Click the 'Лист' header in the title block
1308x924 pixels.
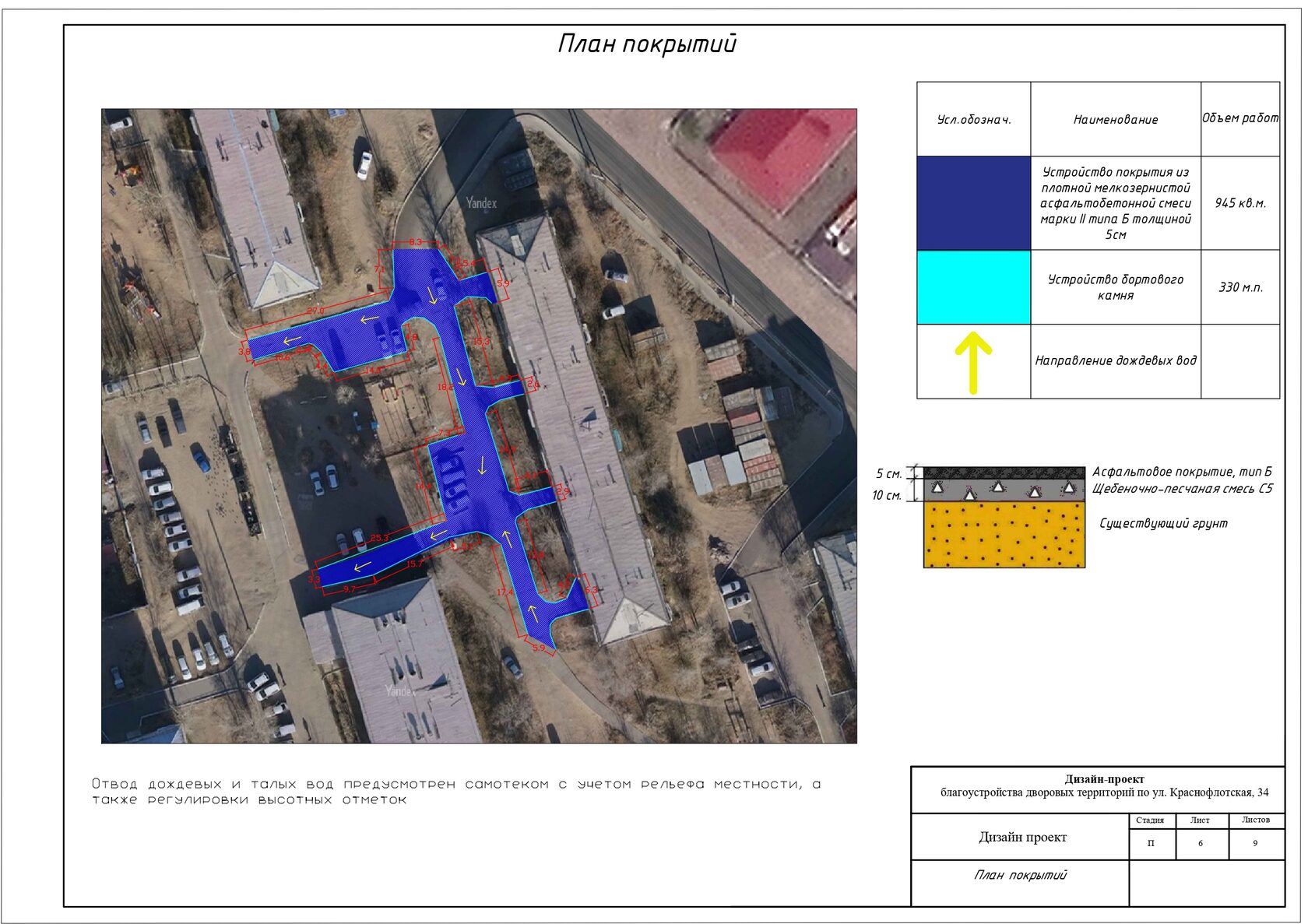tap(1200, 820)
